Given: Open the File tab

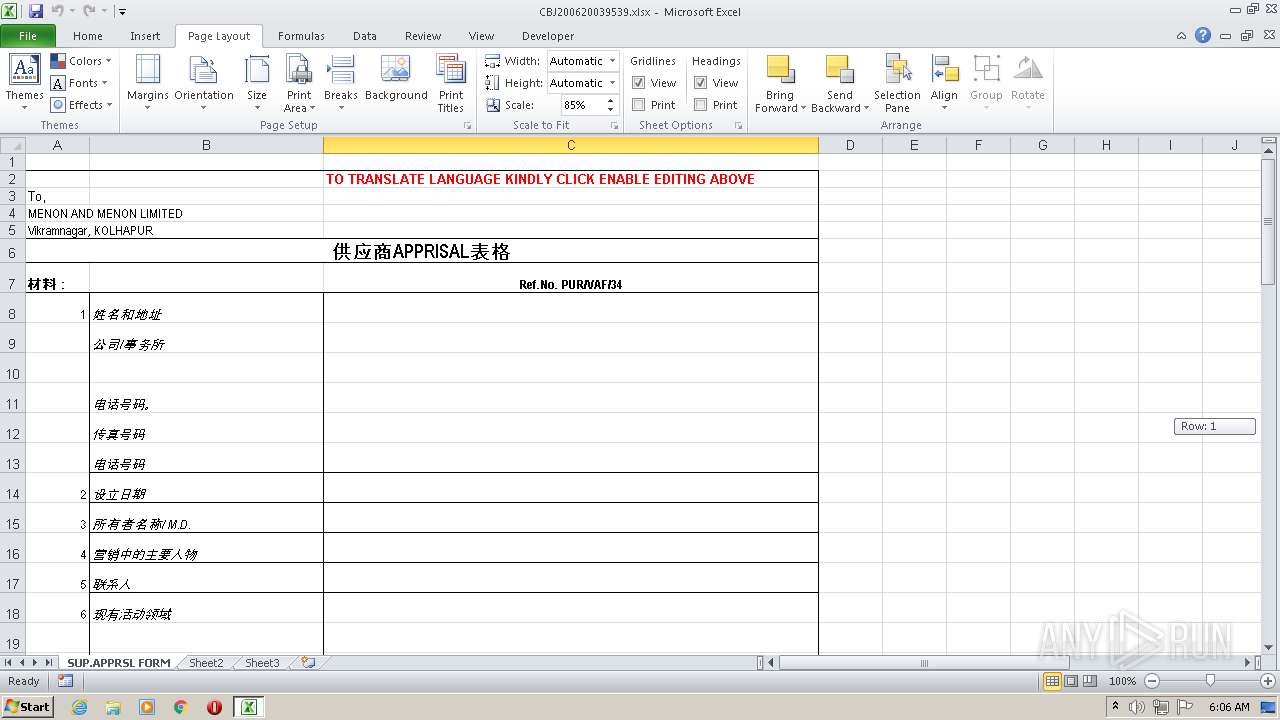Looking at the screenshot, I should point(28,36).
